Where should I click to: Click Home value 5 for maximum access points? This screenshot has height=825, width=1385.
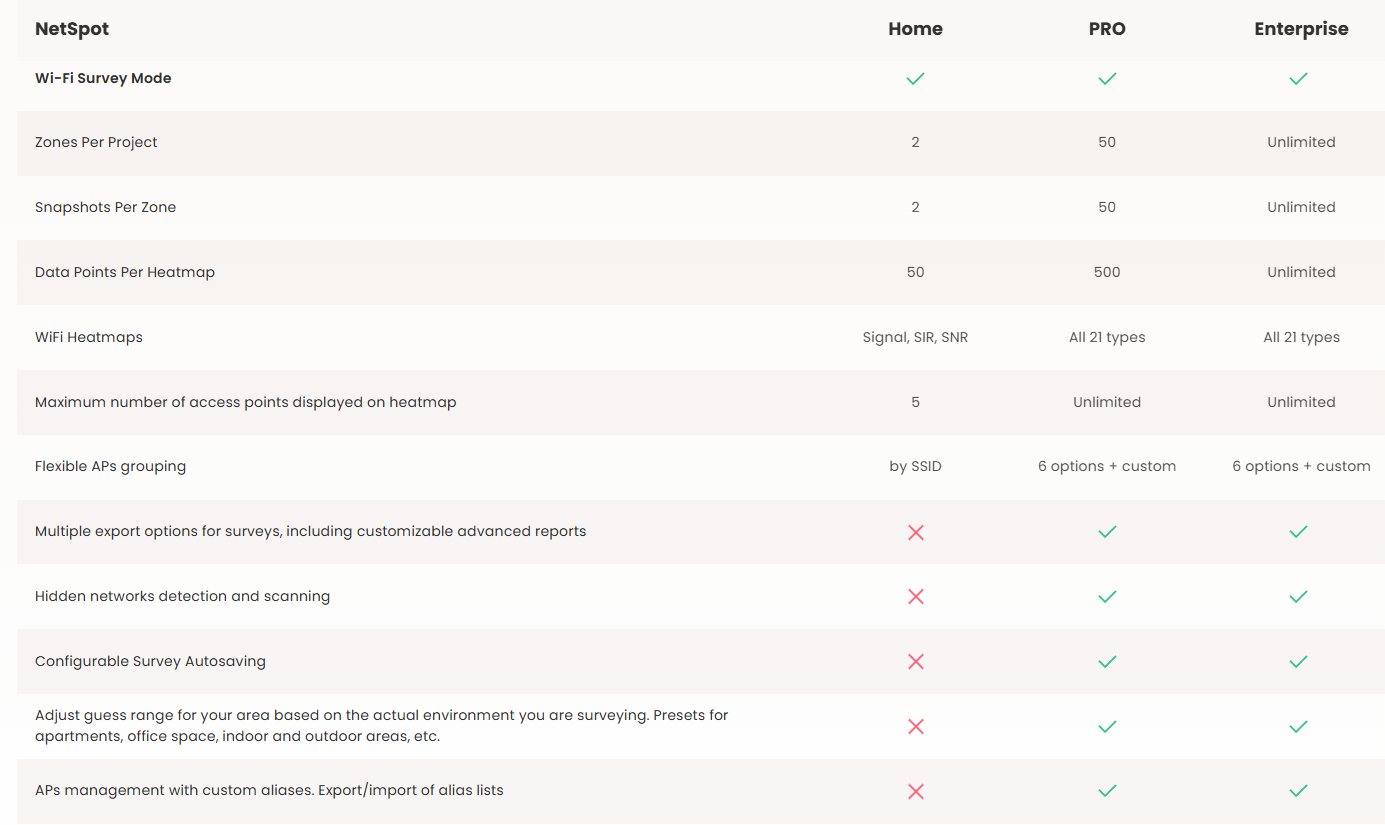pos(915,402)
